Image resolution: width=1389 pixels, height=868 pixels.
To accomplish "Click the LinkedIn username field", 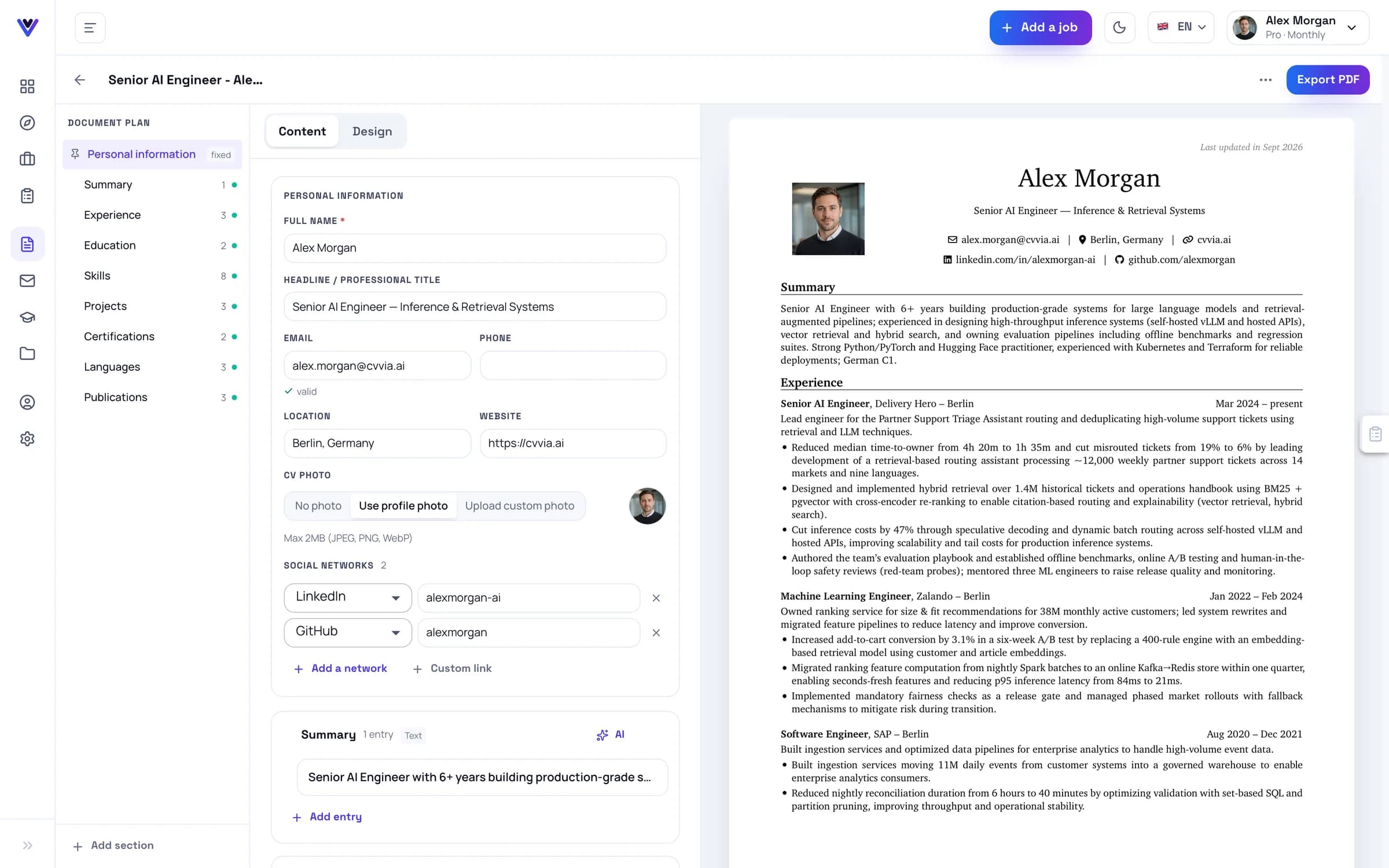I will (x=529, y=598).
